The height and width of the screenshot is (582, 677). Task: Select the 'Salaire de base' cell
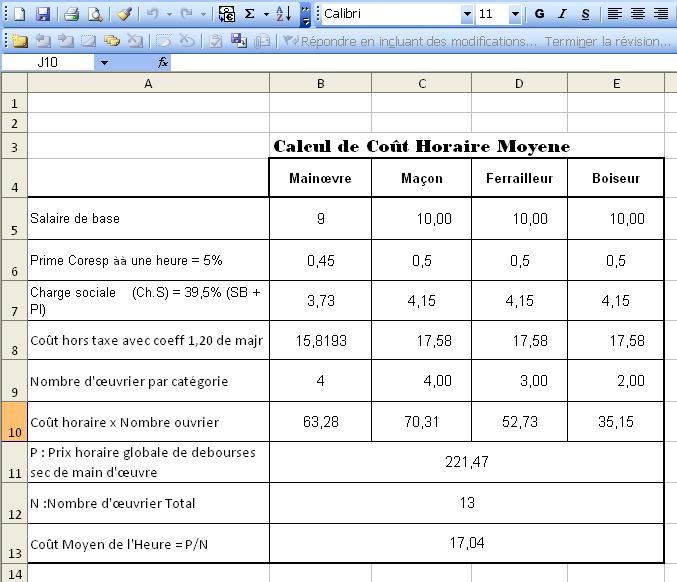149,218
